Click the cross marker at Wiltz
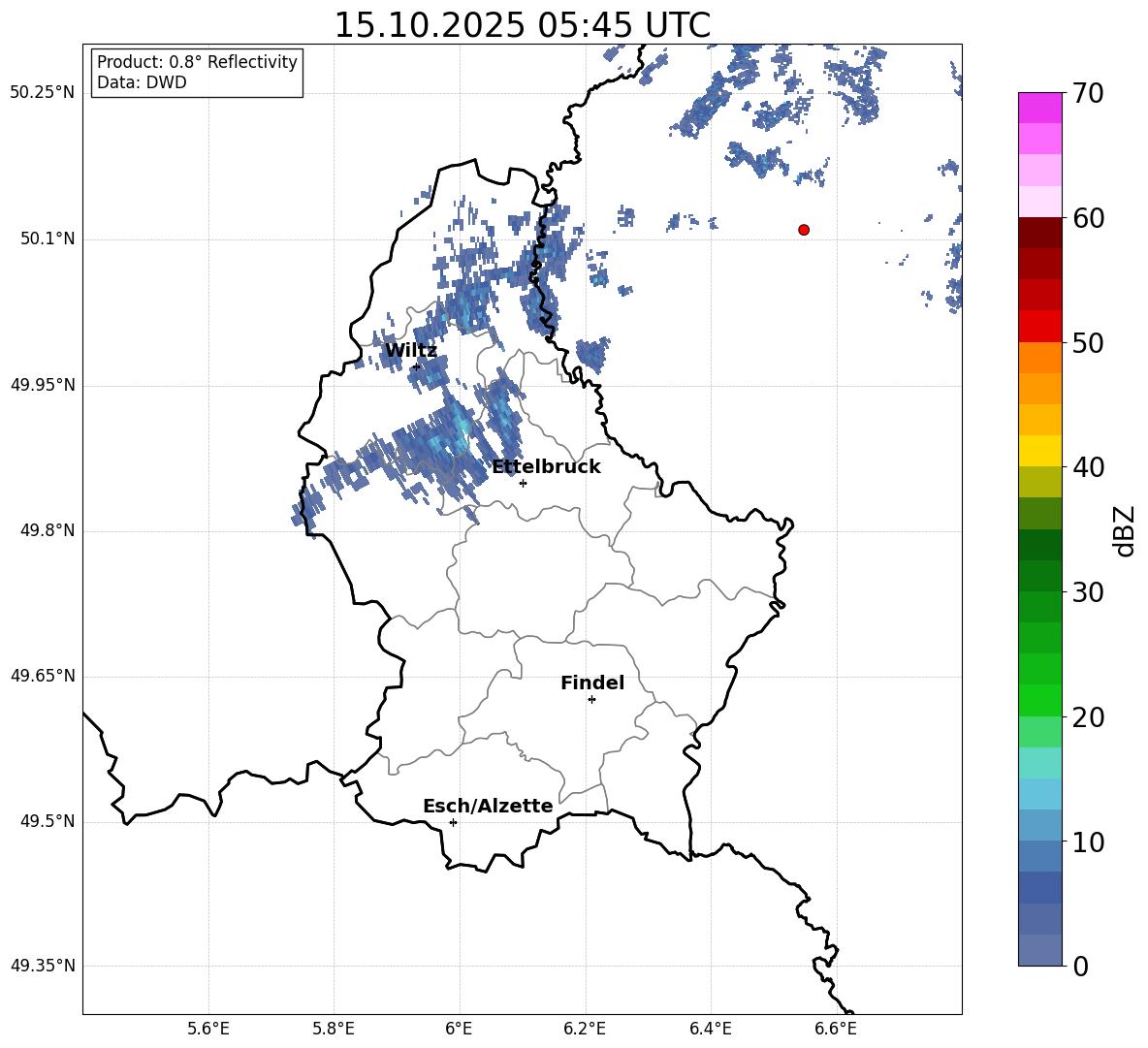This screenshot has width=1148, height=1048. pos(416,366)
